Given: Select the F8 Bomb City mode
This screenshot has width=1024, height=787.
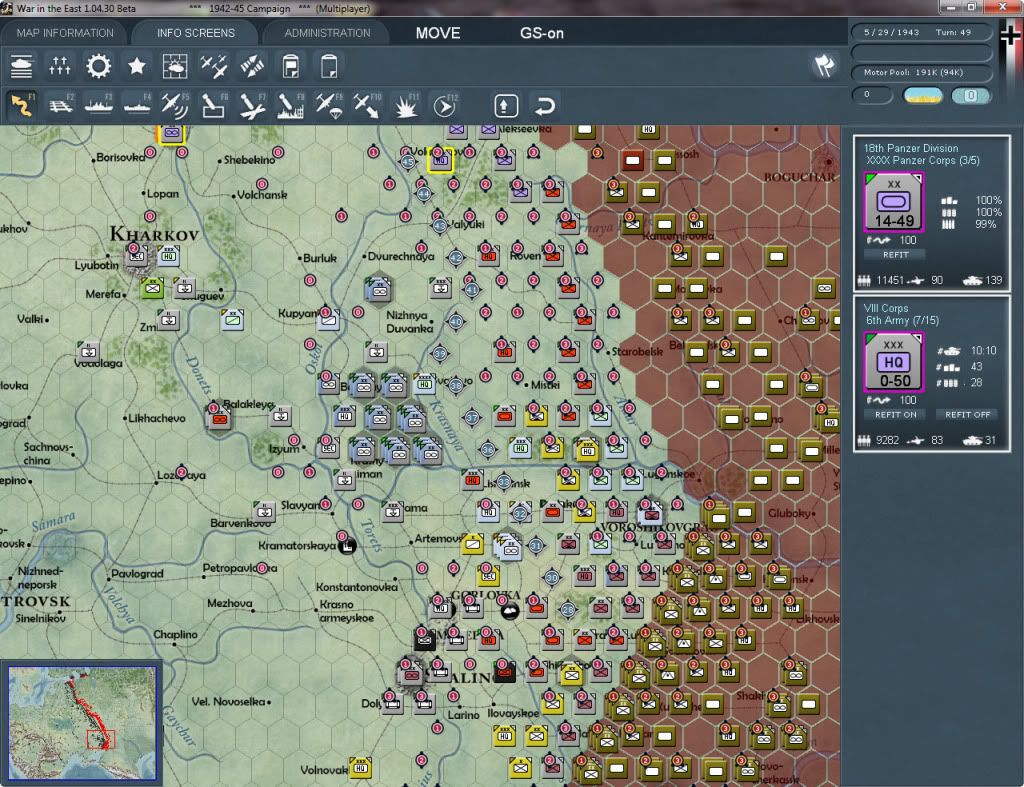Looking at the screenshot, I should [290, 105].
